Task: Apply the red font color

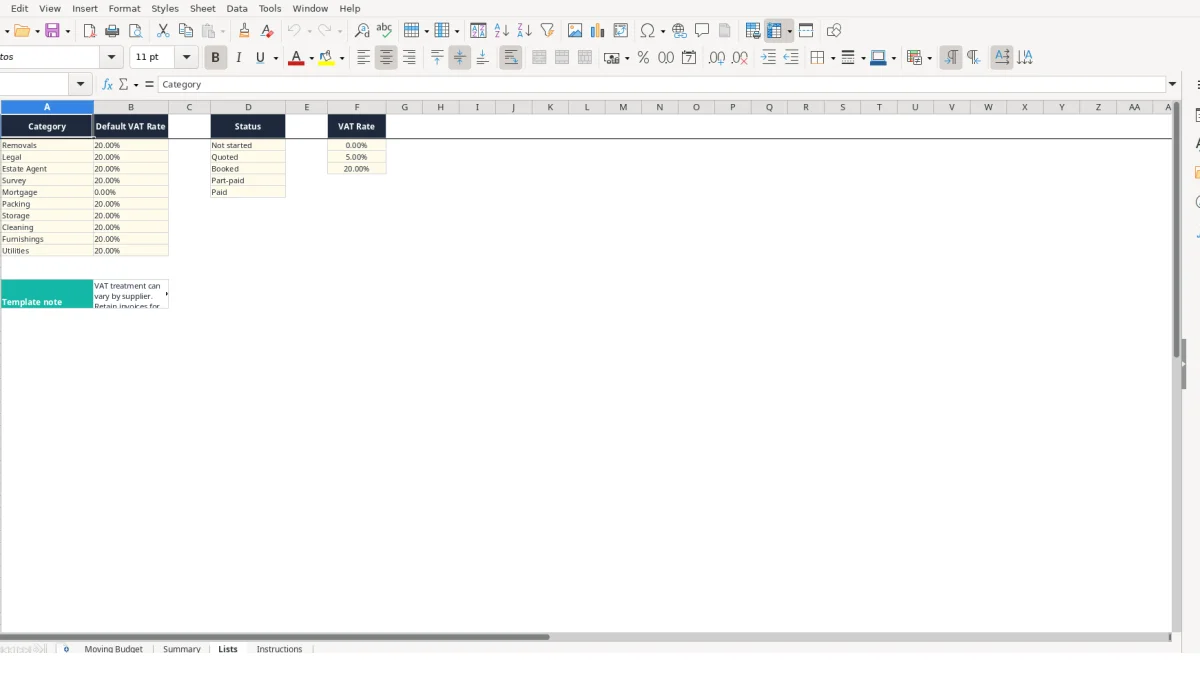Action: tap(295, 58)
